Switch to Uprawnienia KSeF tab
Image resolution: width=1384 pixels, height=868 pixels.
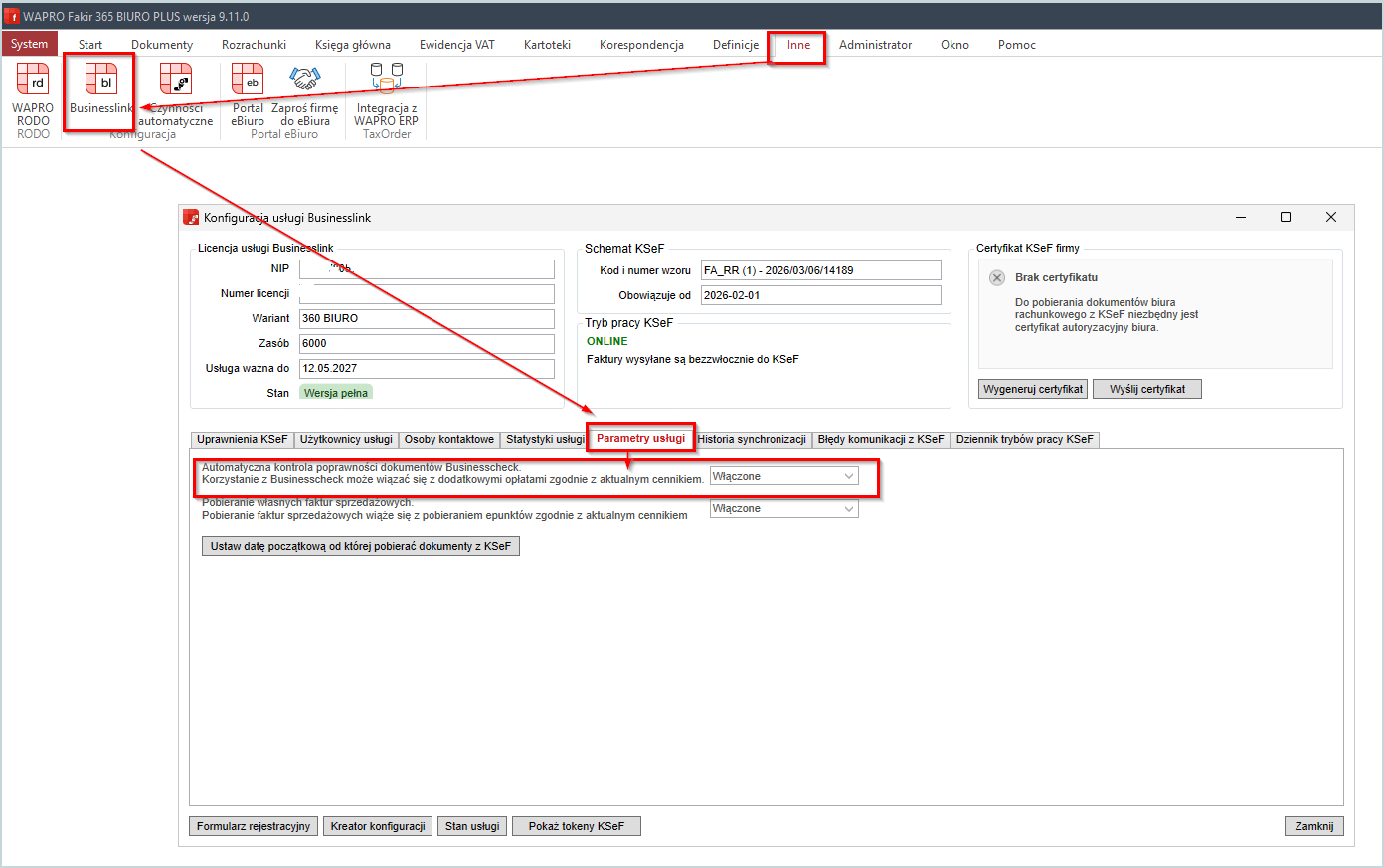(242, 439)
